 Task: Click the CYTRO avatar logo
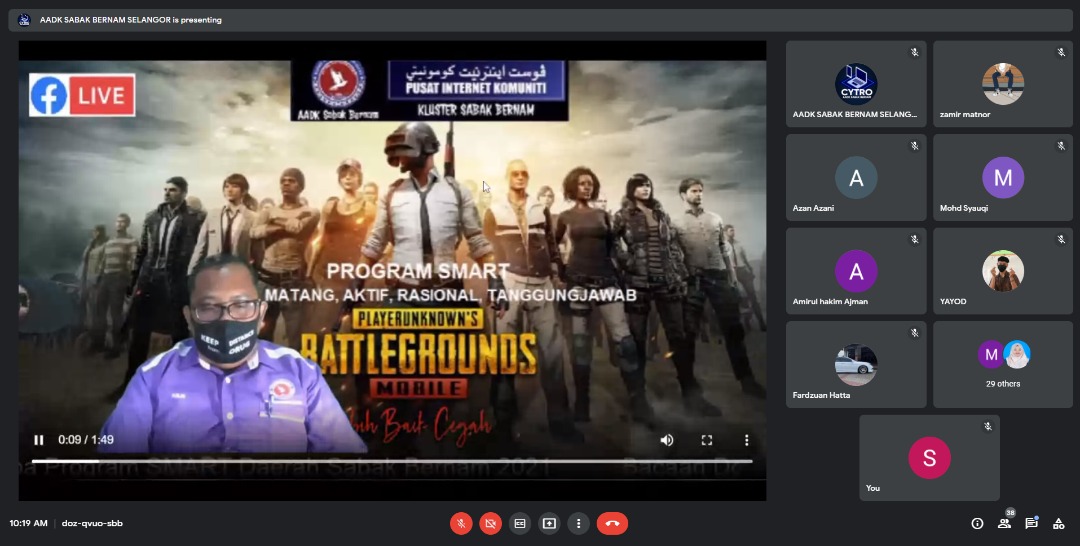click(856, 84)
